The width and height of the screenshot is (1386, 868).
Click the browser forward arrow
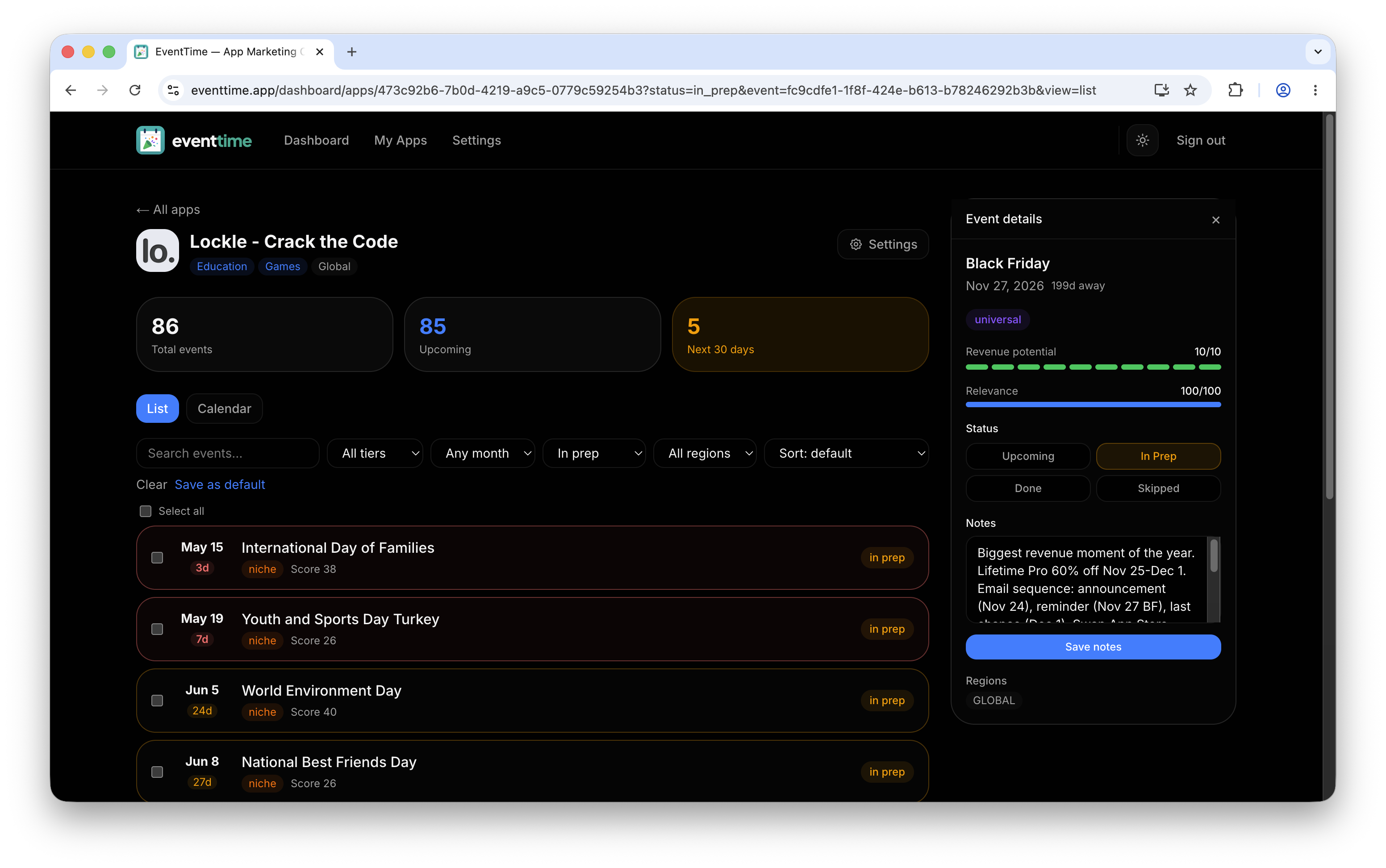point(102,90)
